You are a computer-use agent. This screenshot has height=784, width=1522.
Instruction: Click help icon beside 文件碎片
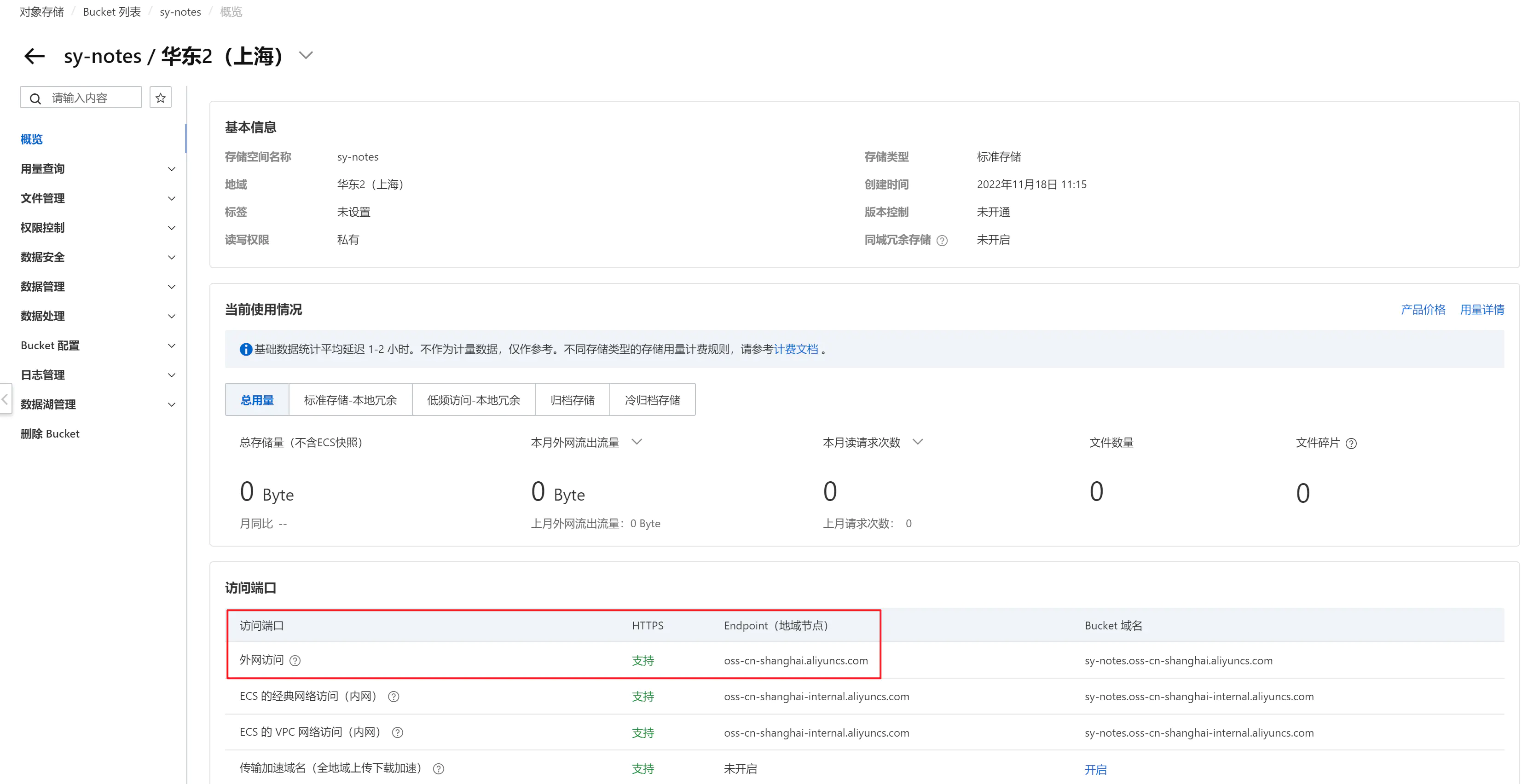[1351, 444]
